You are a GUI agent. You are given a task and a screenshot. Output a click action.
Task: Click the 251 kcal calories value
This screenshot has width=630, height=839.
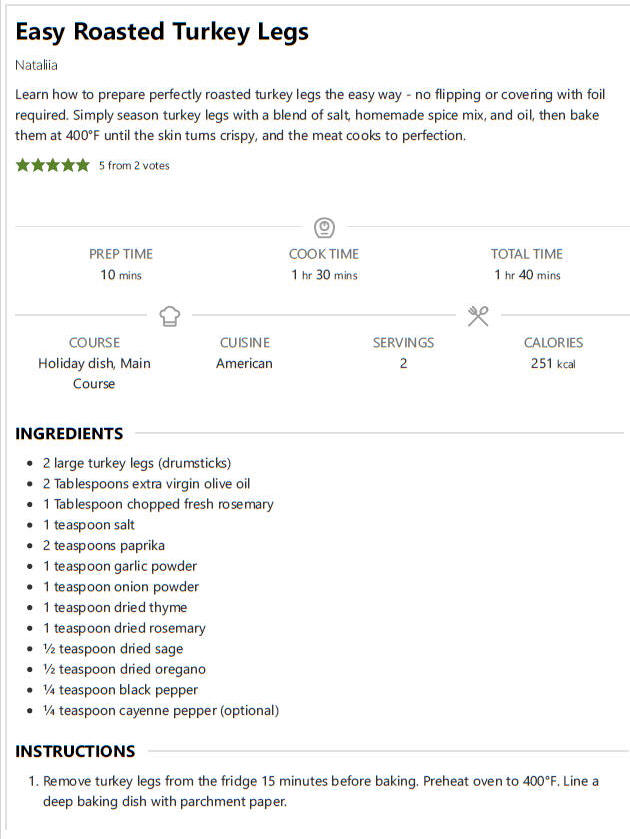point(553,363)
